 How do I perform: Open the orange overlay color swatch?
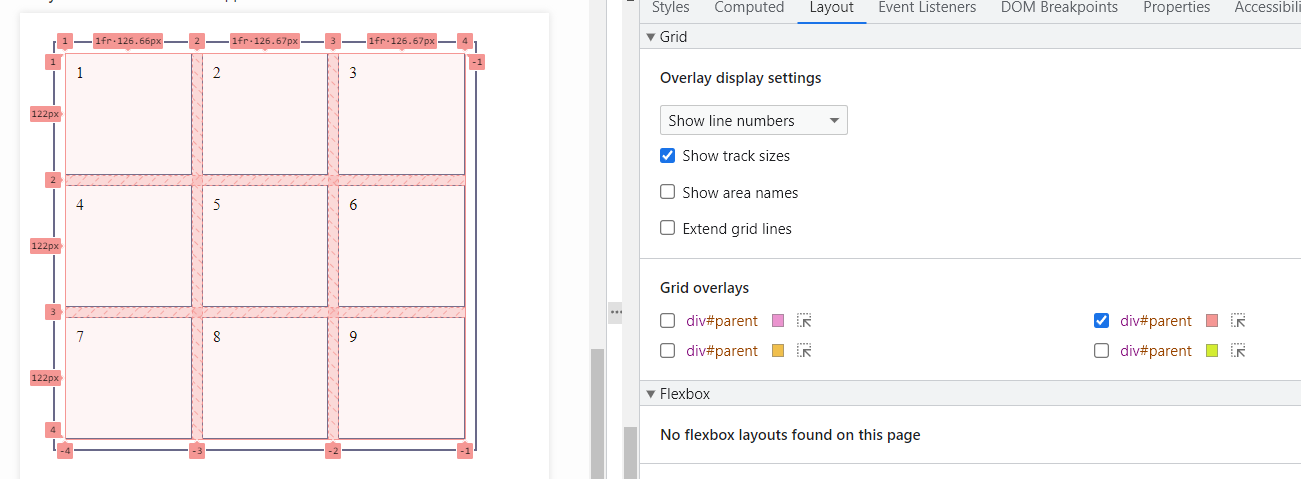click(778, 351)
